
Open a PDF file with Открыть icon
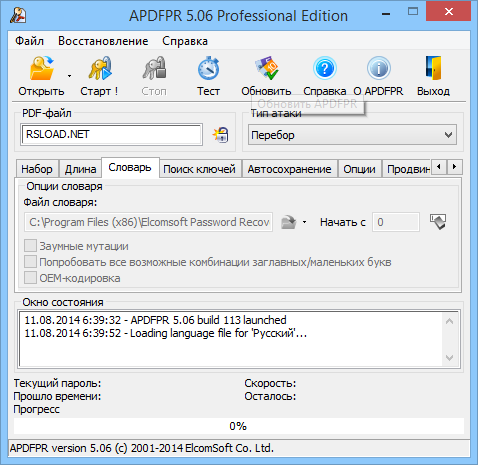point(41,68)
